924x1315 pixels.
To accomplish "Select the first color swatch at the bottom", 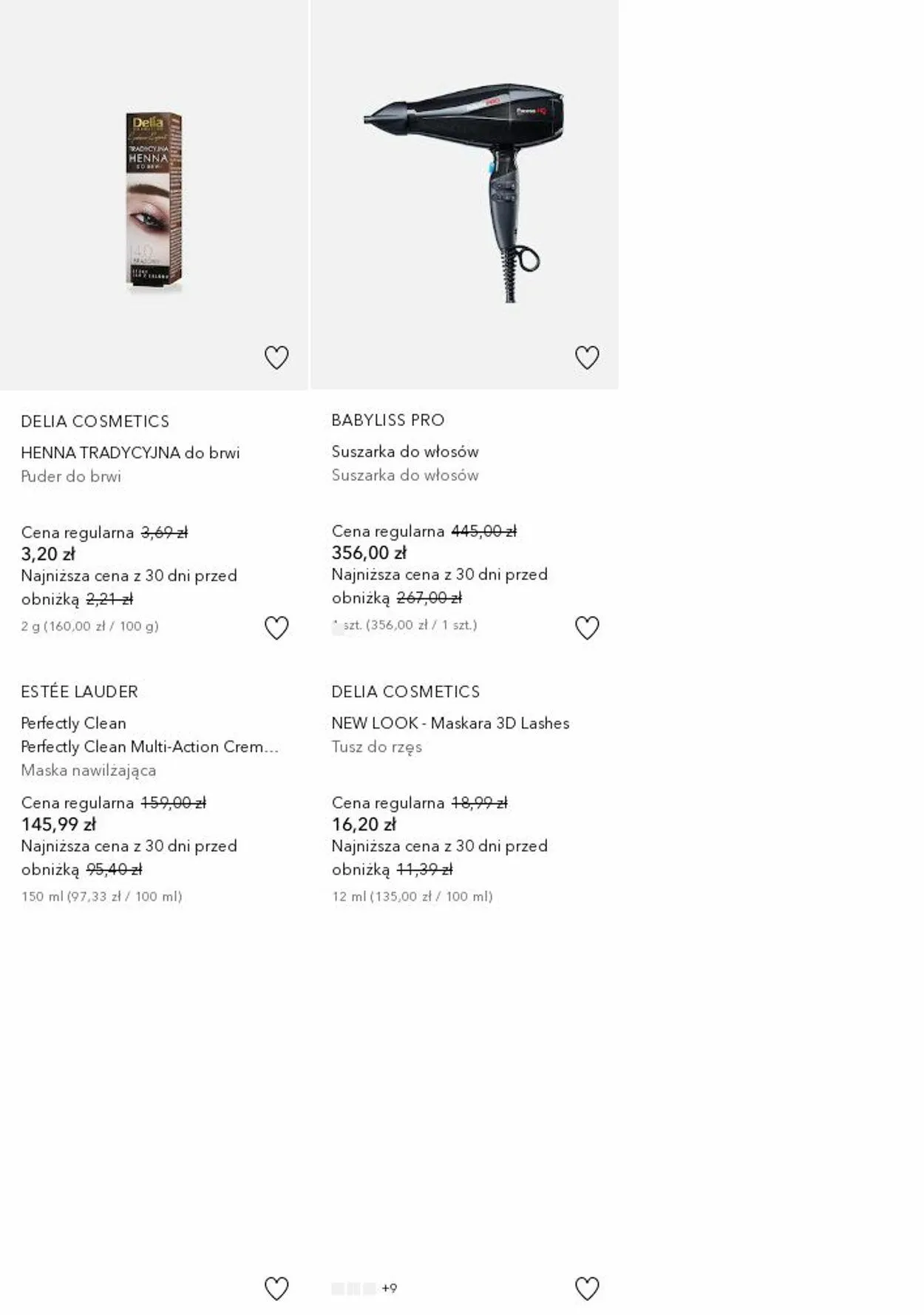I will point(339,1288).
